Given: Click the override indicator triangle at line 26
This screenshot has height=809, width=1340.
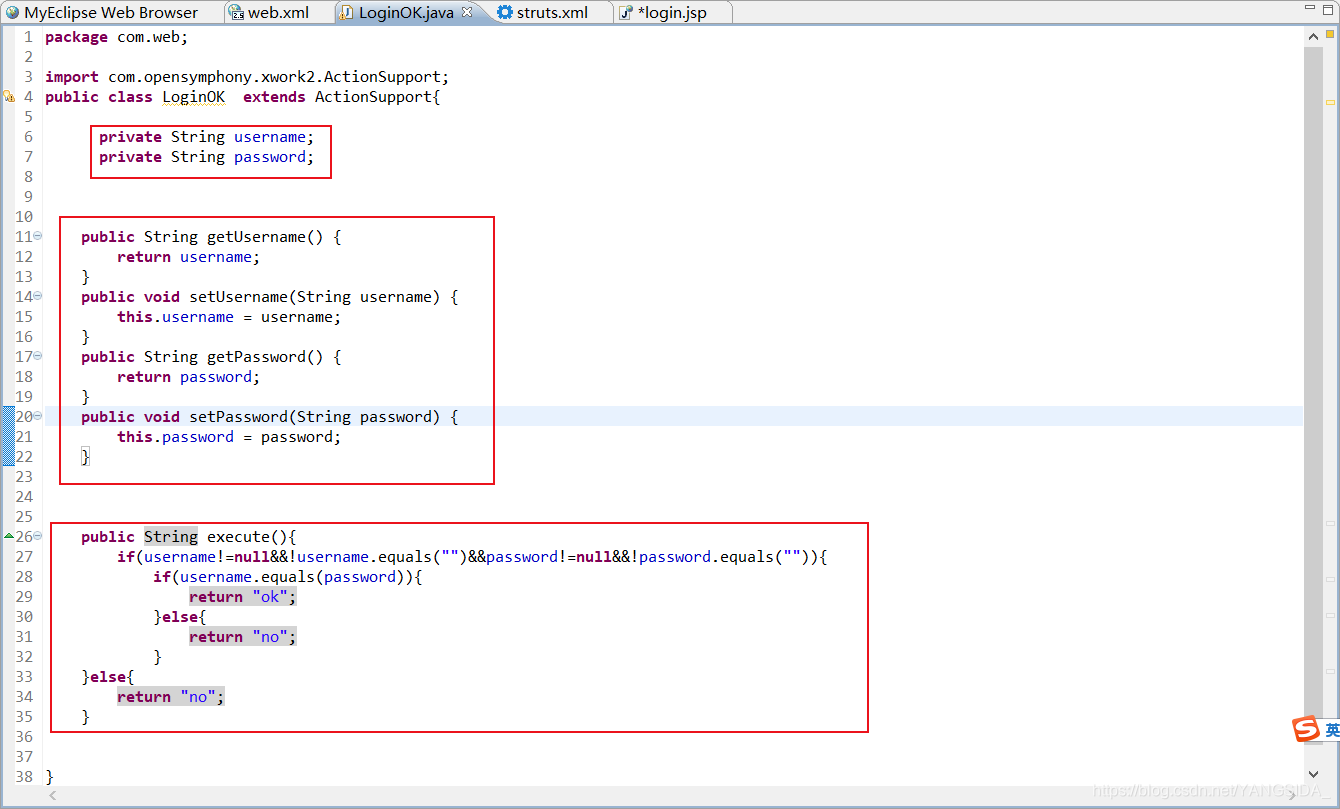Looking at the screenshot, I should tap(8, 537).
